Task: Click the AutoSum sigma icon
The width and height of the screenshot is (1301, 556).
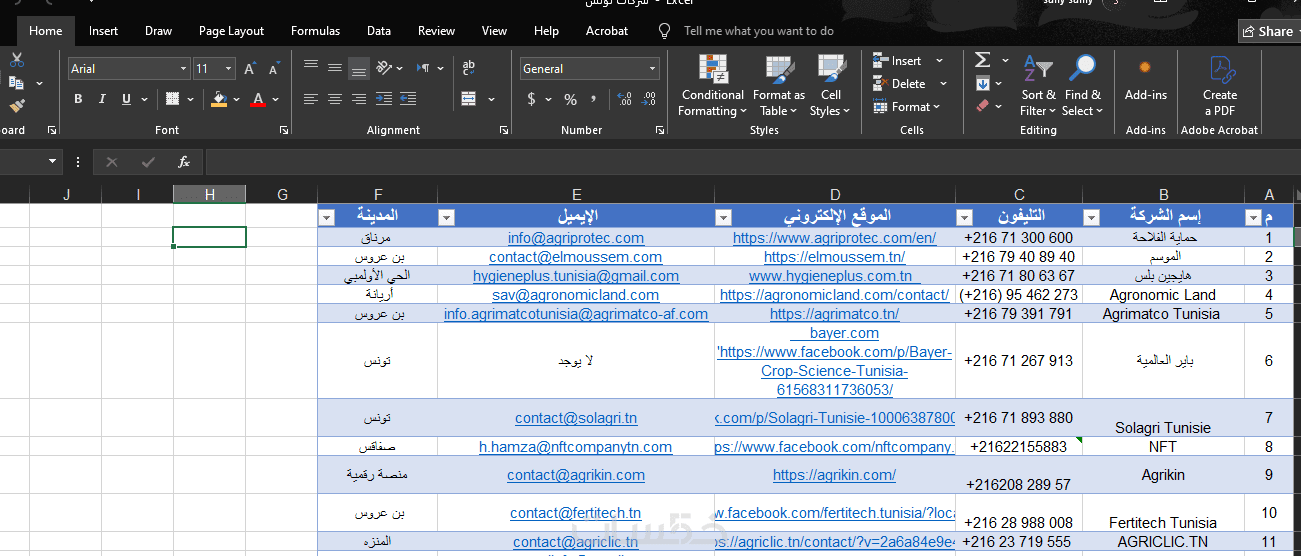Action: (x=983, y=60)
